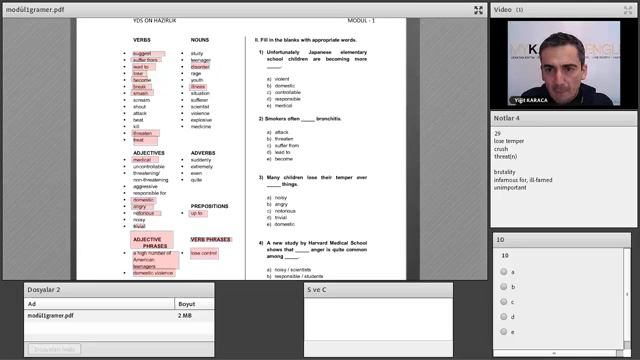This screenshot has height=360, width=640.
Task: Select modül1gramer.pdf file row
Action: tap(119, 316)
